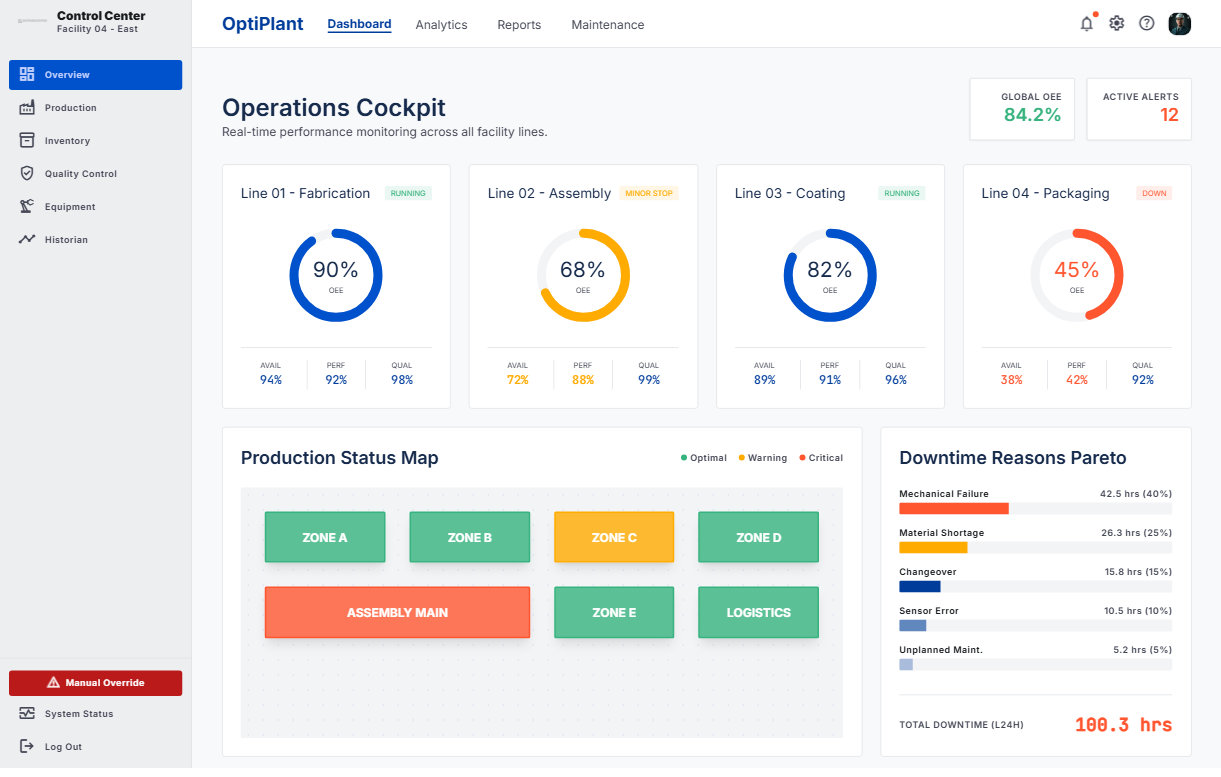The image size is (1221, 777).
Task: Open the settings gear icon
Action: point(1117,24)
